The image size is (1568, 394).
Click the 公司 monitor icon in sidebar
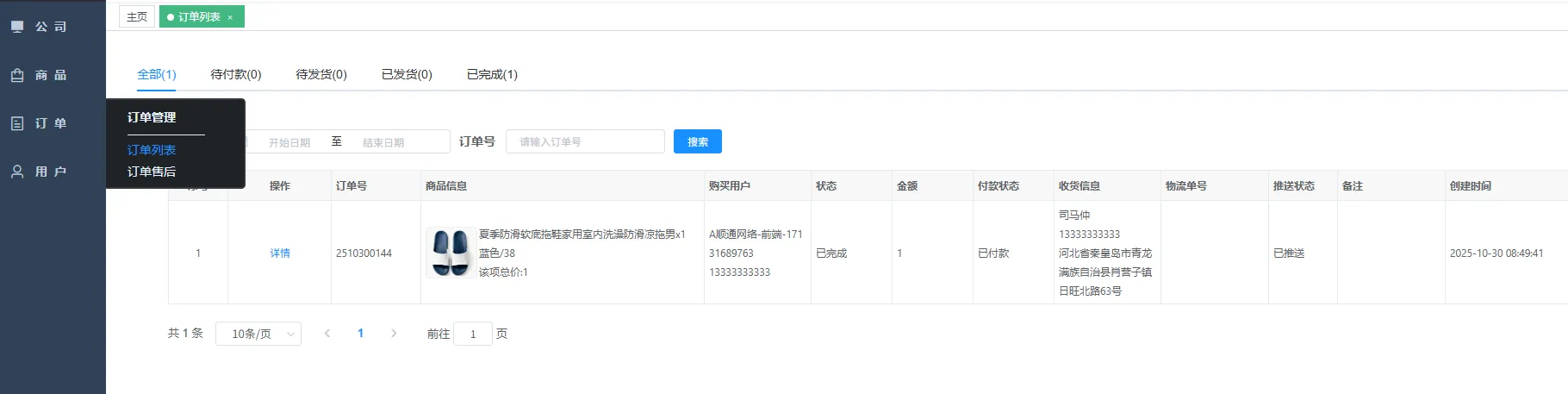[x=17, y=27]
